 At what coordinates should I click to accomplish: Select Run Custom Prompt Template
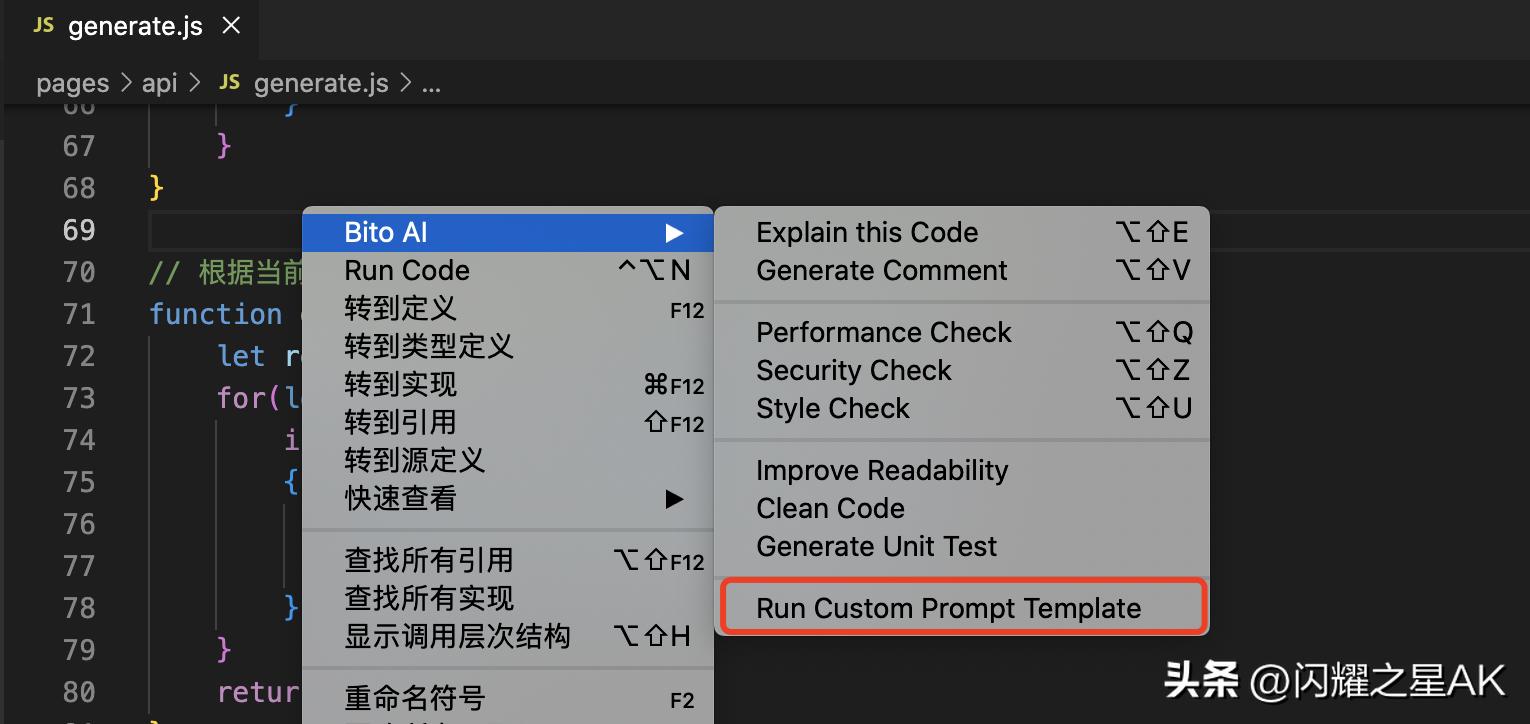tap(962, 609)
